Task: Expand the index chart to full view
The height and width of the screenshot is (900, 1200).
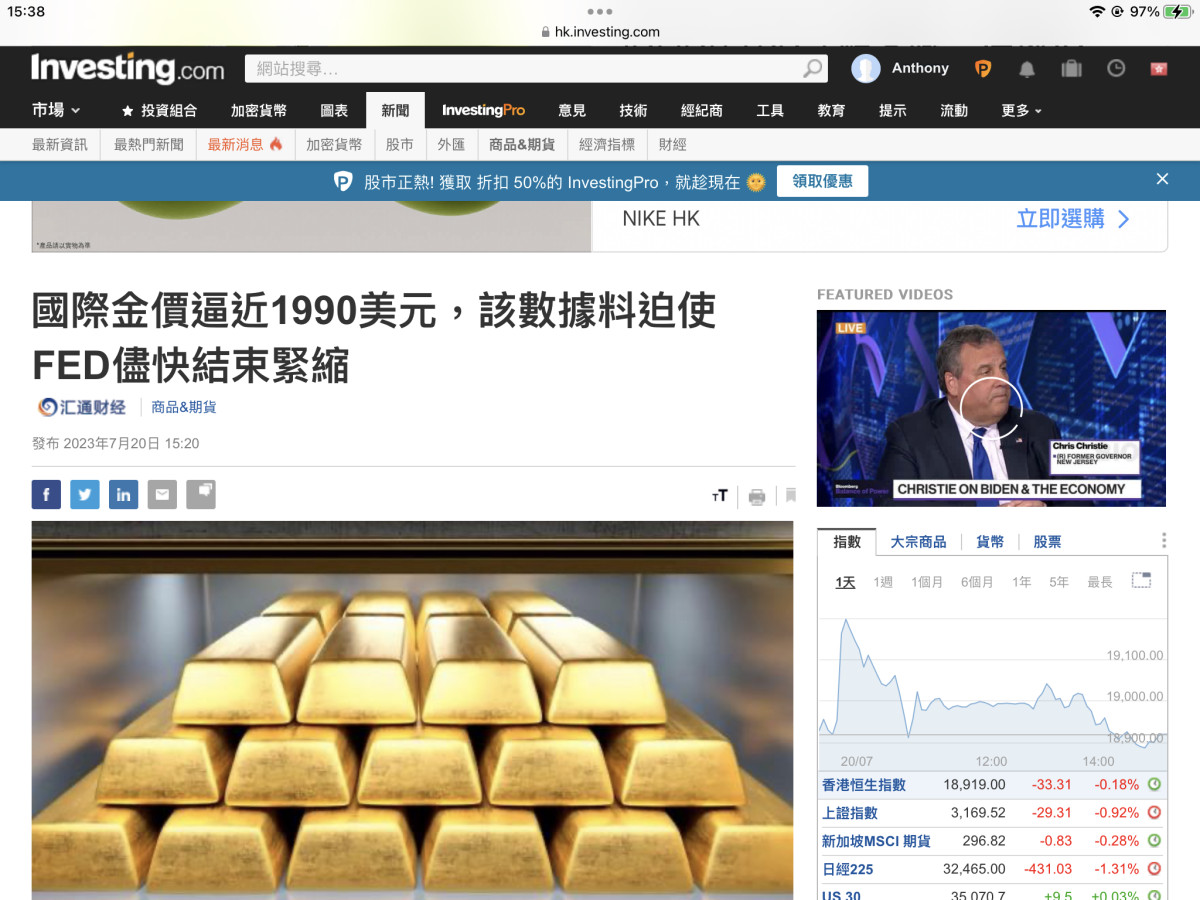Action: click(x=1141, y=580)
